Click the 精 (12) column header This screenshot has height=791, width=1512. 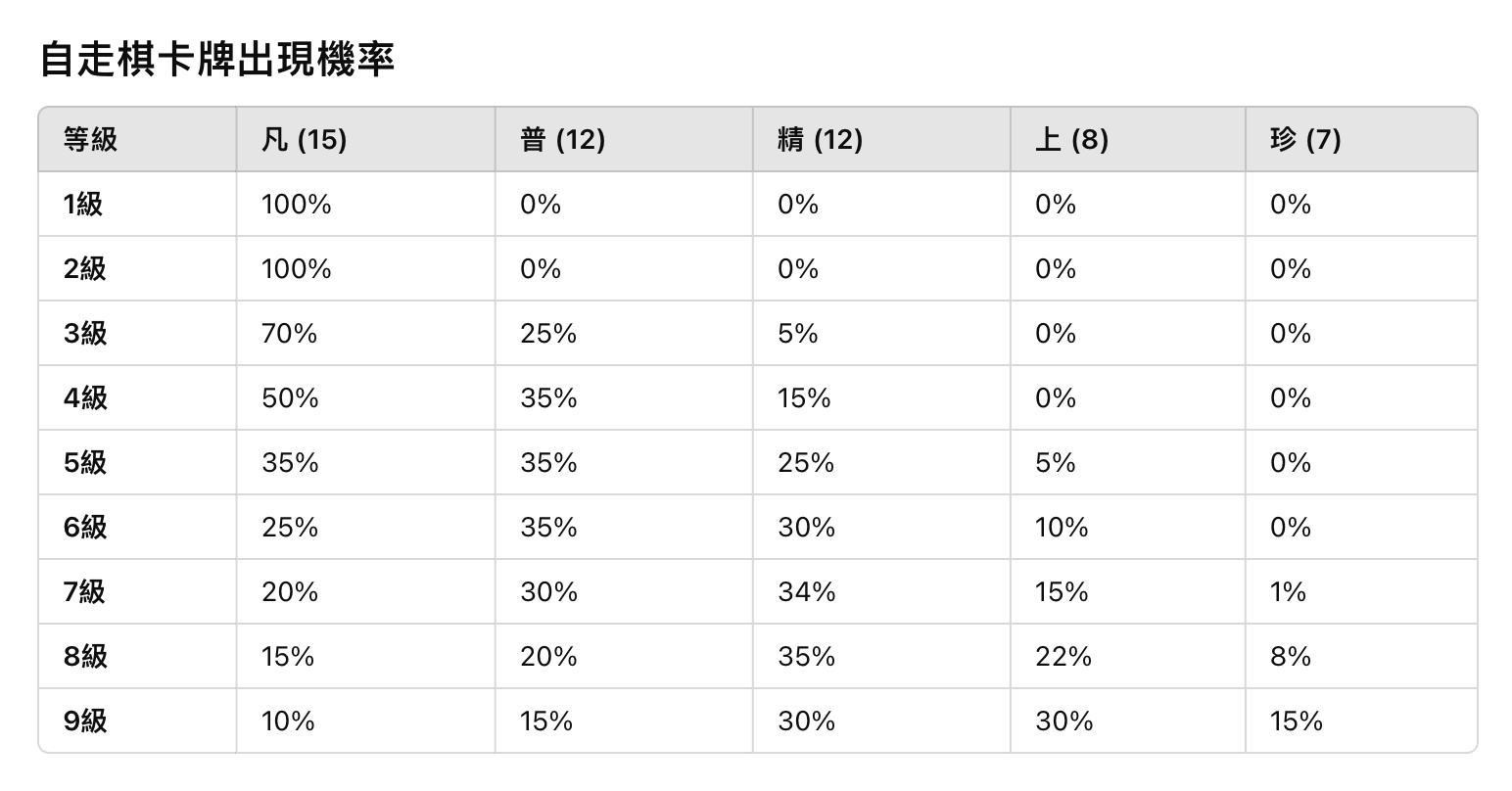(x=820, y=140)
